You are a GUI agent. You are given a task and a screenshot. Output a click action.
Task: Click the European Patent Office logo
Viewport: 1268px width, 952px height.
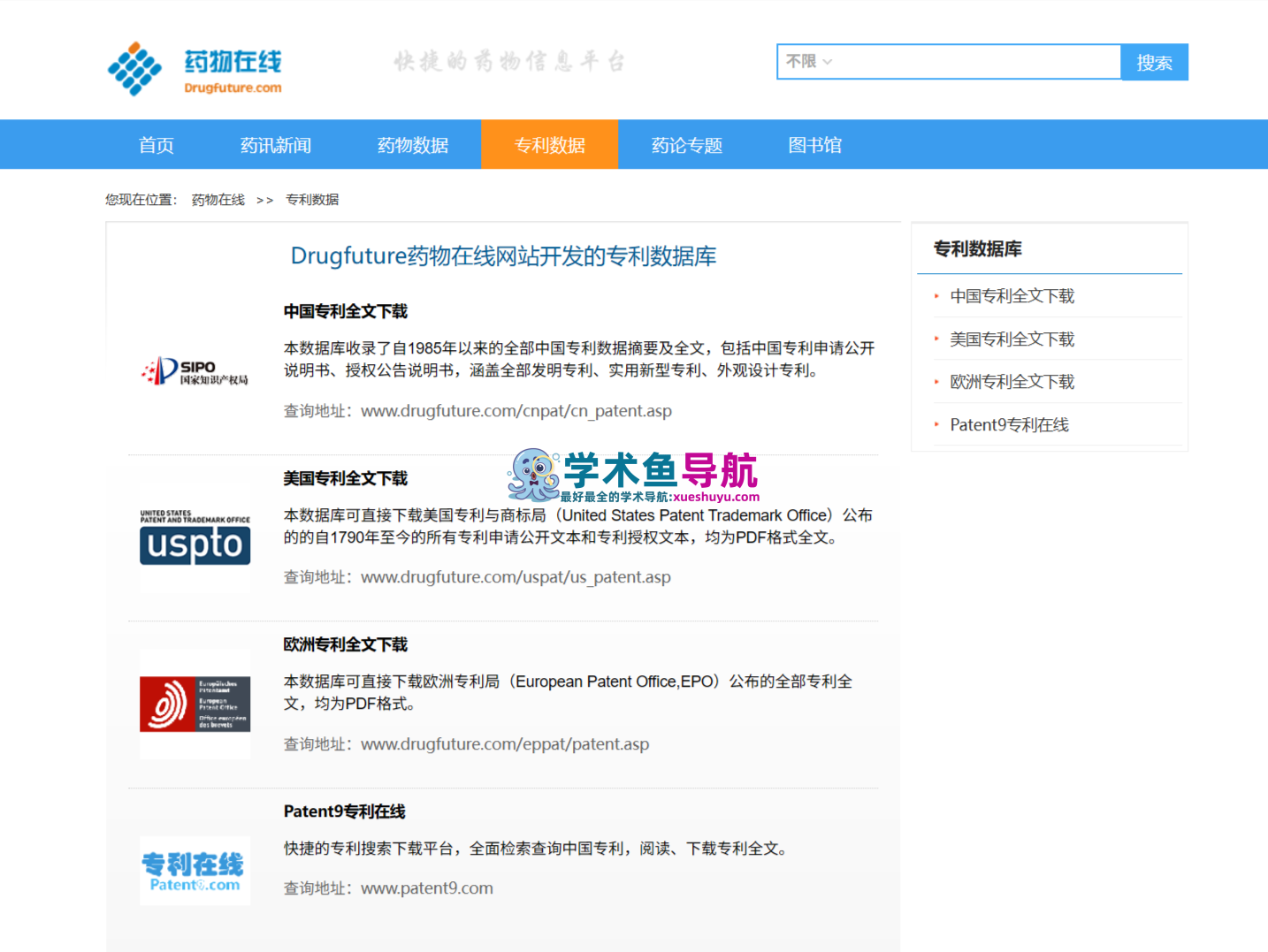click(x=195, y=704)
